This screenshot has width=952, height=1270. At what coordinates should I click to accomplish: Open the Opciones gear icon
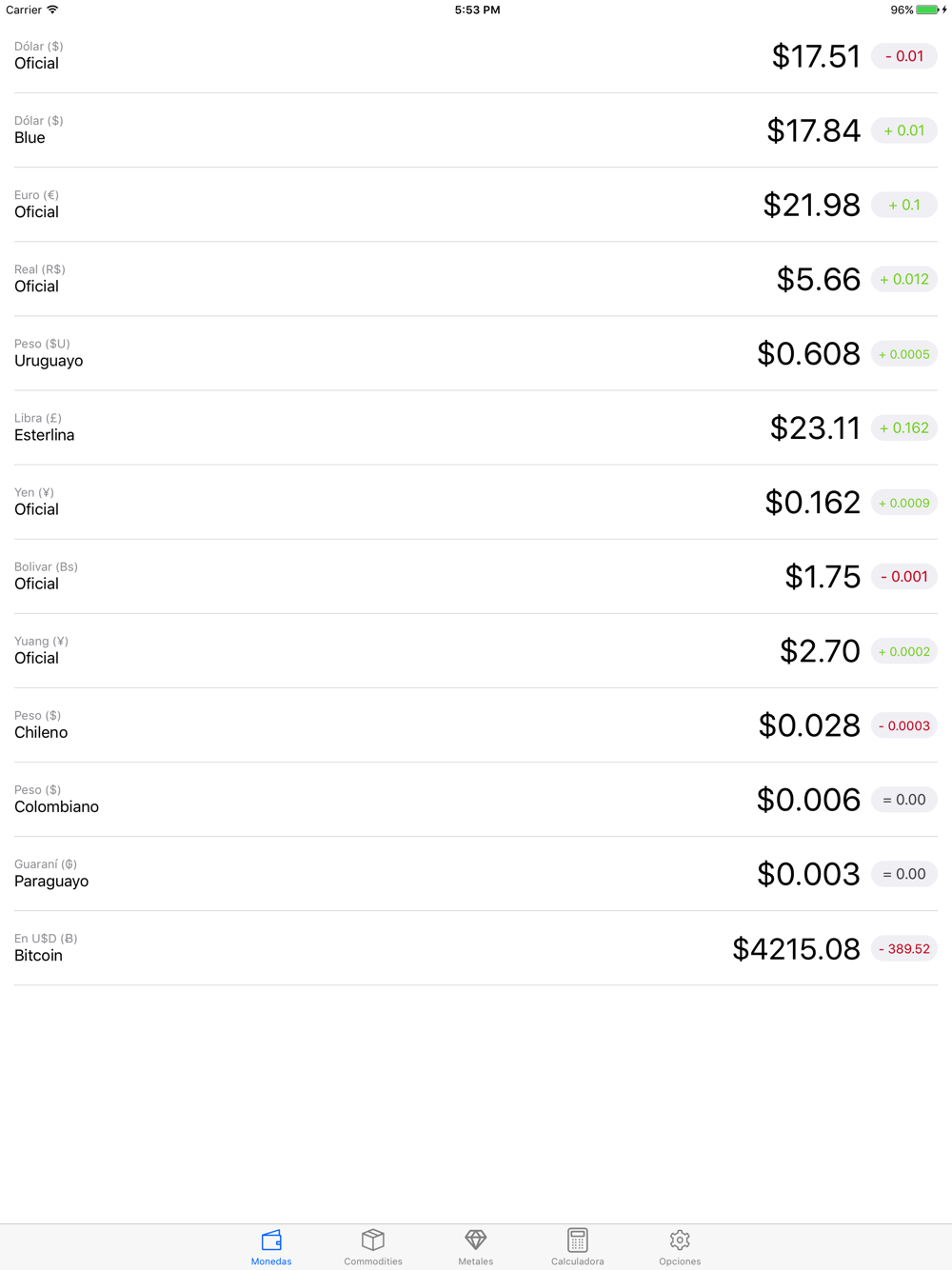[680, 1240]
